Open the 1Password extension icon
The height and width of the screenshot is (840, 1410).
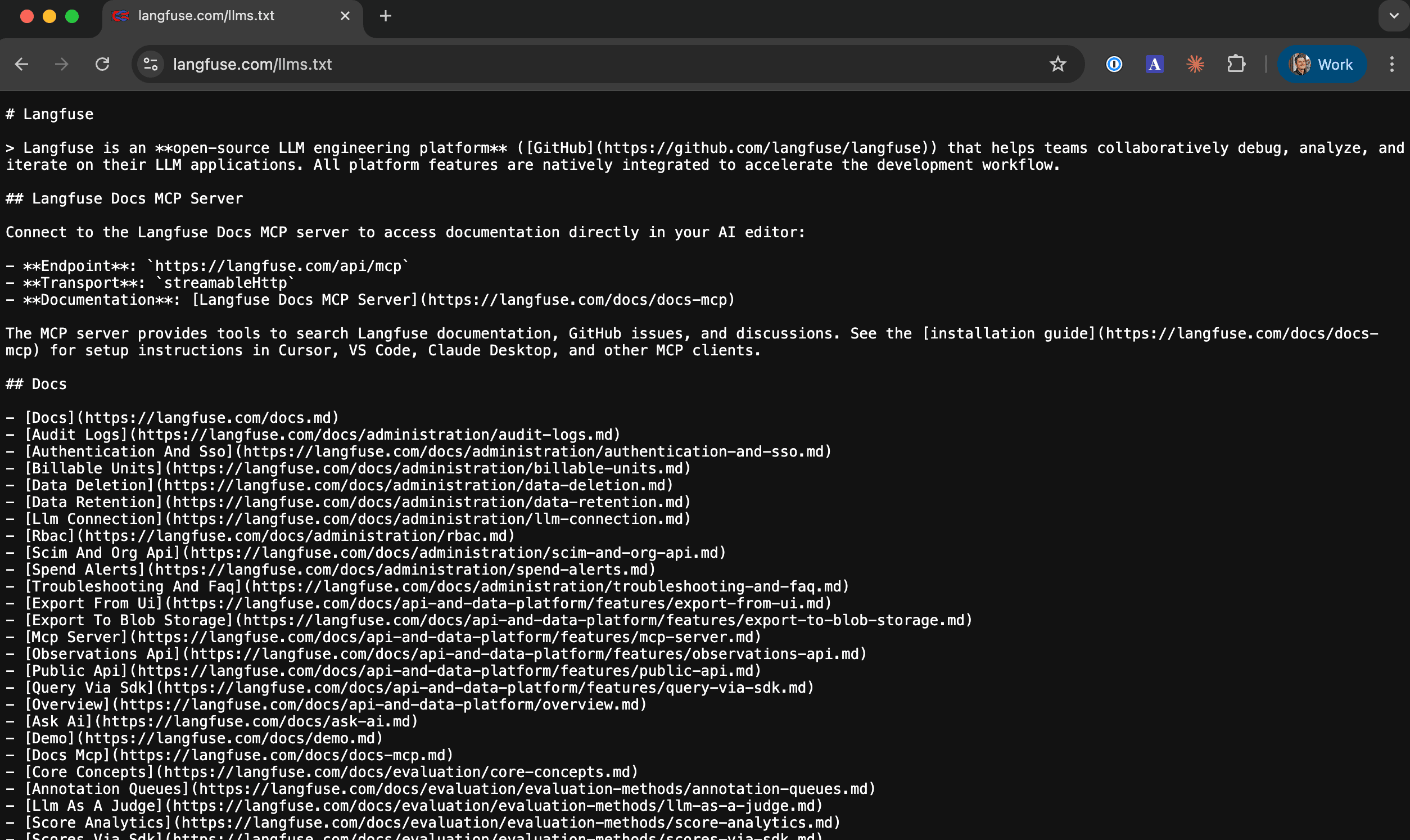[1113, 64]
